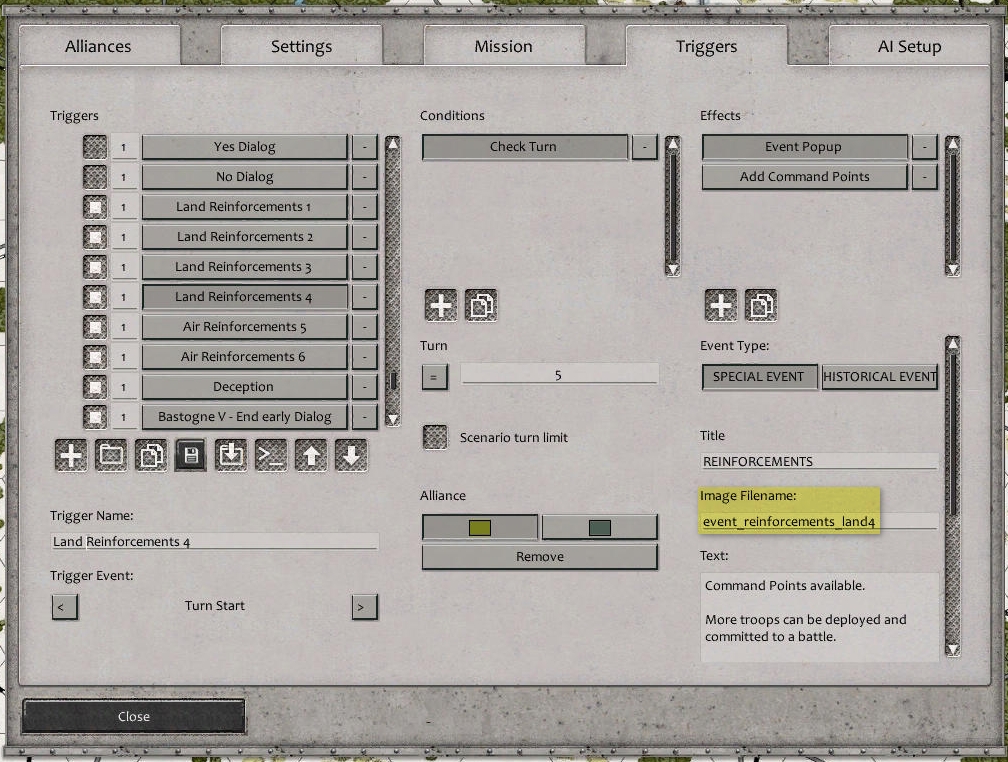
Task: Move the selected trigger down with arrow icon
Action: click(x=351, y=454)
